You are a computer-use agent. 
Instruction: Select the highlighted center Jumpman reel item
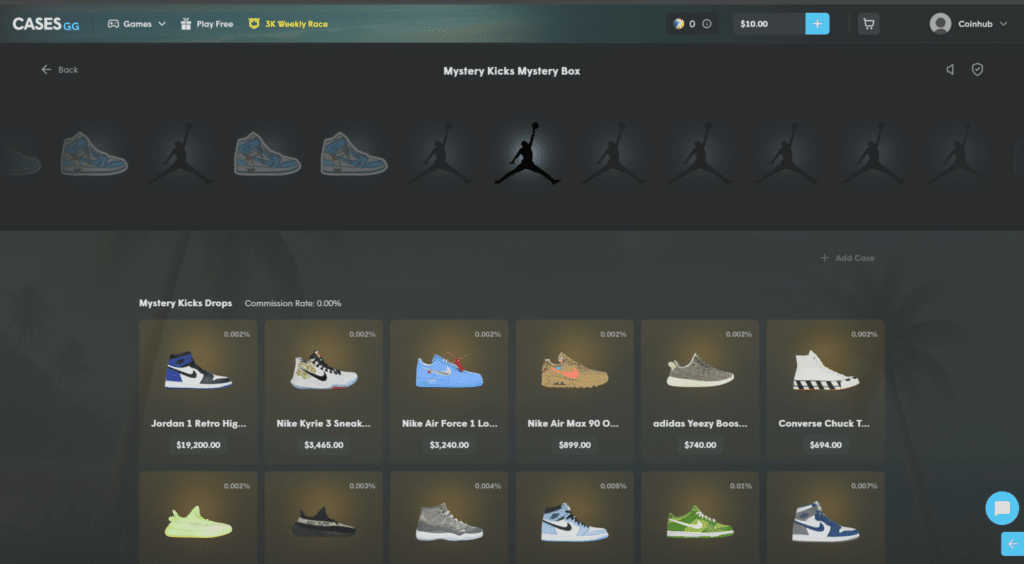click(527, 153)
